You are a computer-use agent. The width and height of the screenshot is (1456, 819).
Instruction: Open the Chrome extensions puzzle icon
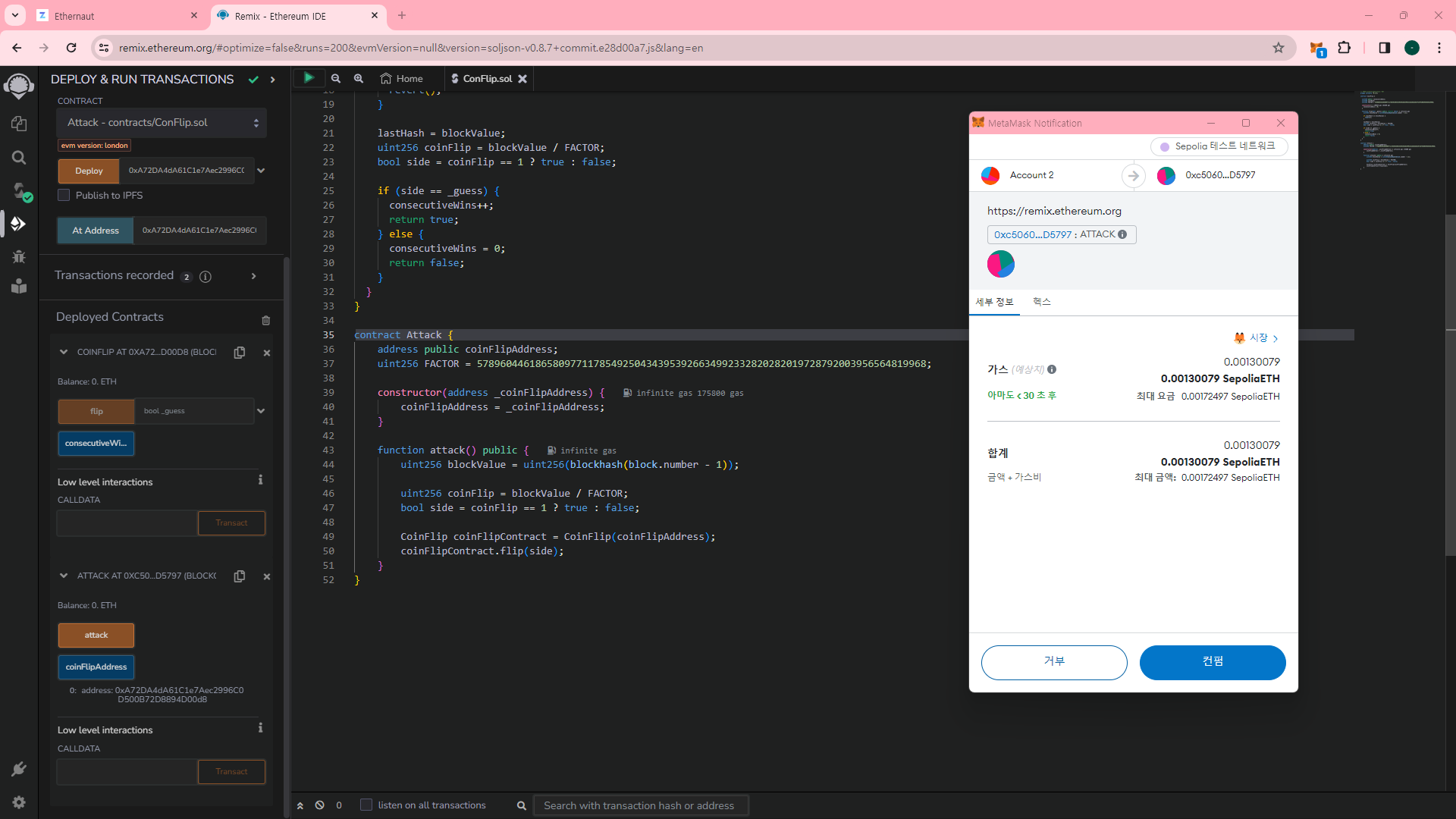pos(1344,48)
